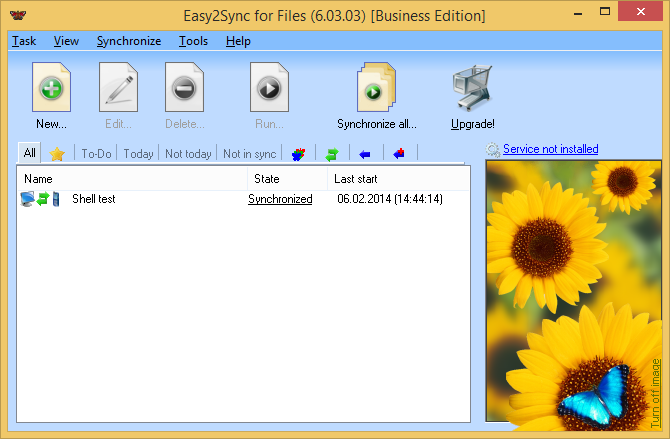Click the Synchronized state link
The width and height of the screenshot is (670, 439).
[280, 199]
